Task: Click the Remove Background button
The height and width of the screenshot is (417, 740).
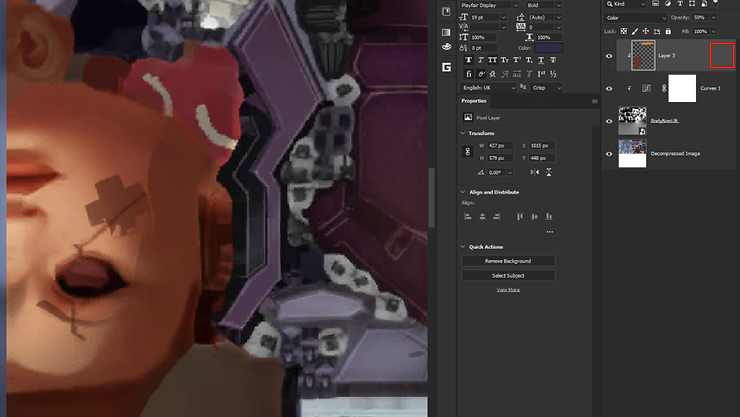Action: [508, 261]
